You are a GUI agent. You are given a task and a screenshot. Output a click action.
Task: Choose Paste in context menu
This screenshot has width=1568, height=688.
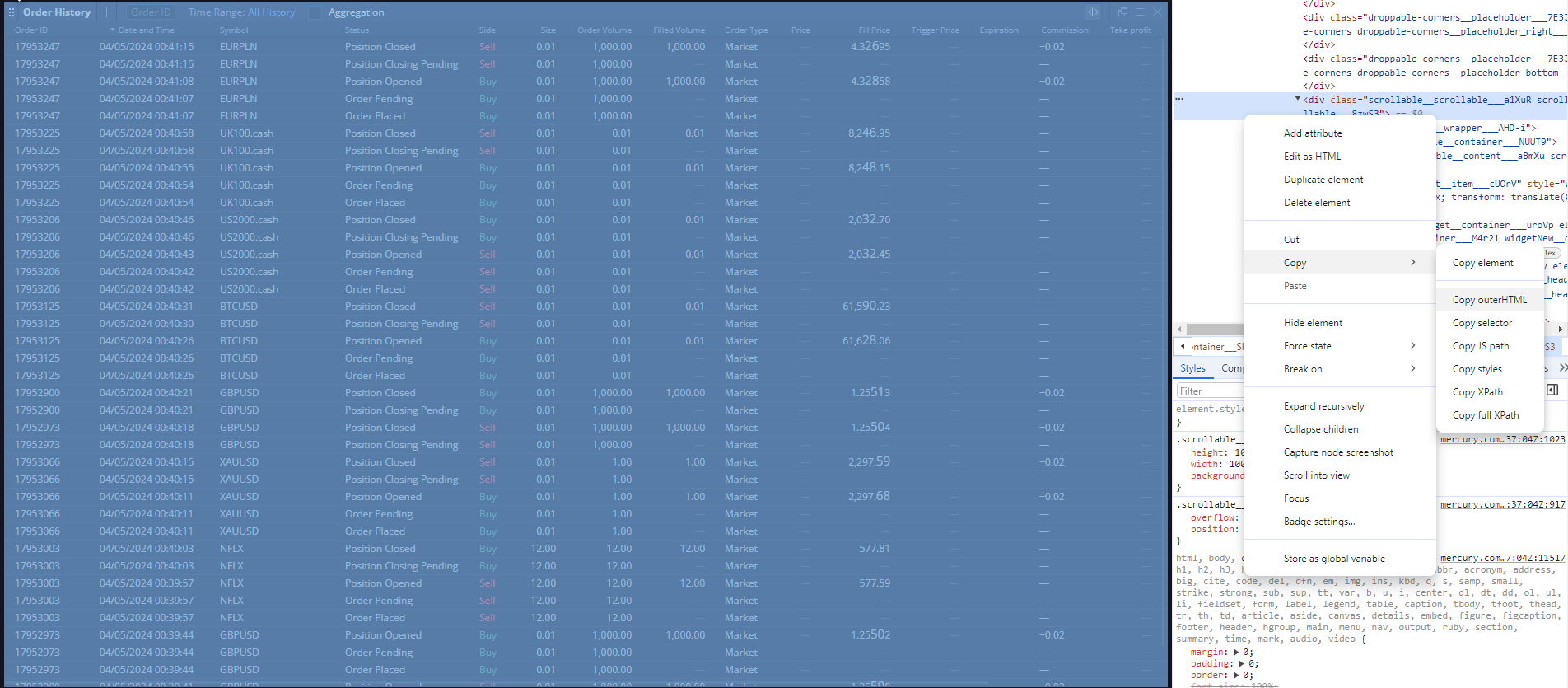1340,286
